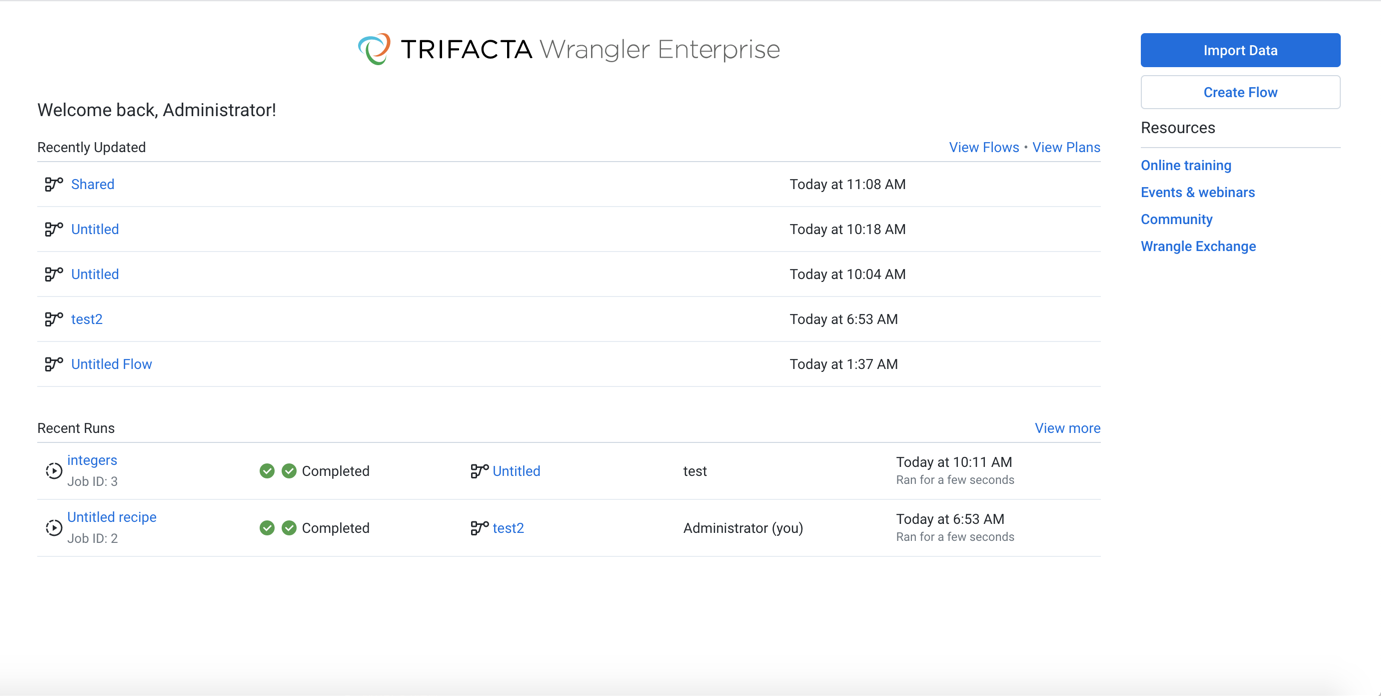Click 'Completed' status for integers job
The image size is (1381, 696).
point(336,471)
